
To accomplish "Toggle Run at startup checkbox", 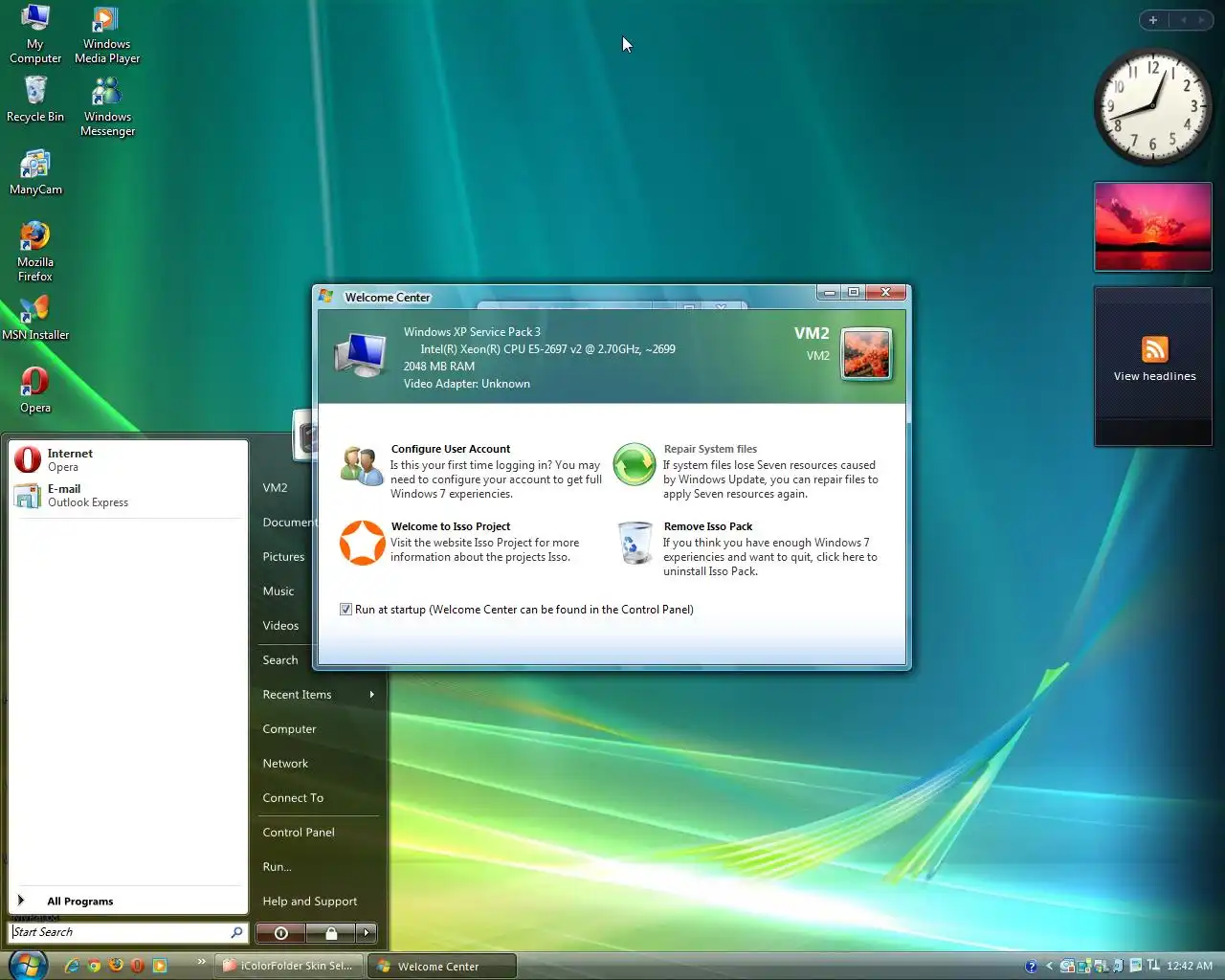I will 345,610.
